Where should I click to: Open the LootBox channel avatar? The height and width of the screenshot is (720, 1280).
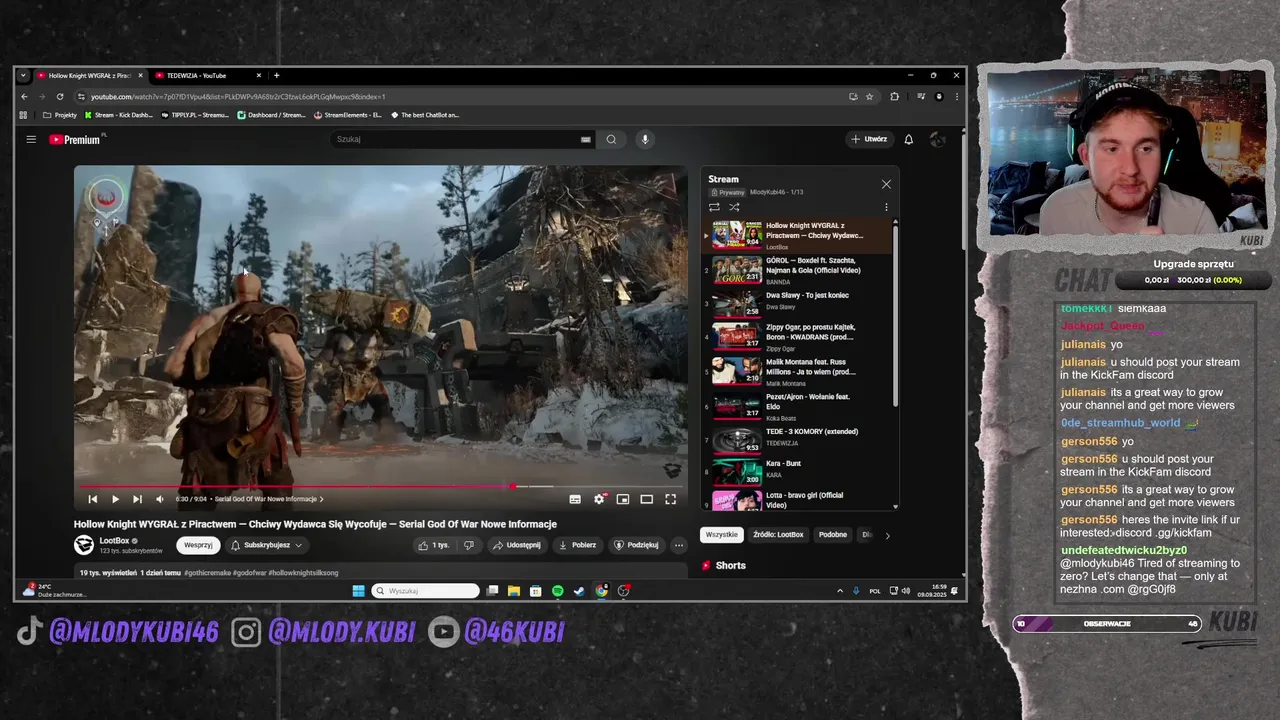coord(84,545)
